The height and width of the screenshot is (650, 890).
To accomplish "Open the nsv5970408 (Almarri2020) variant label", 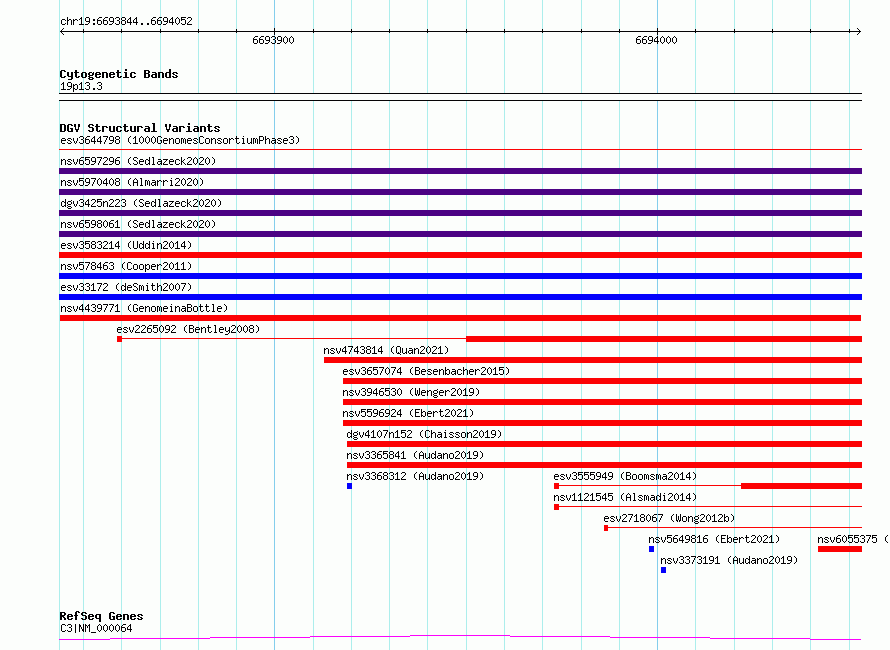I will click(132, 182).
